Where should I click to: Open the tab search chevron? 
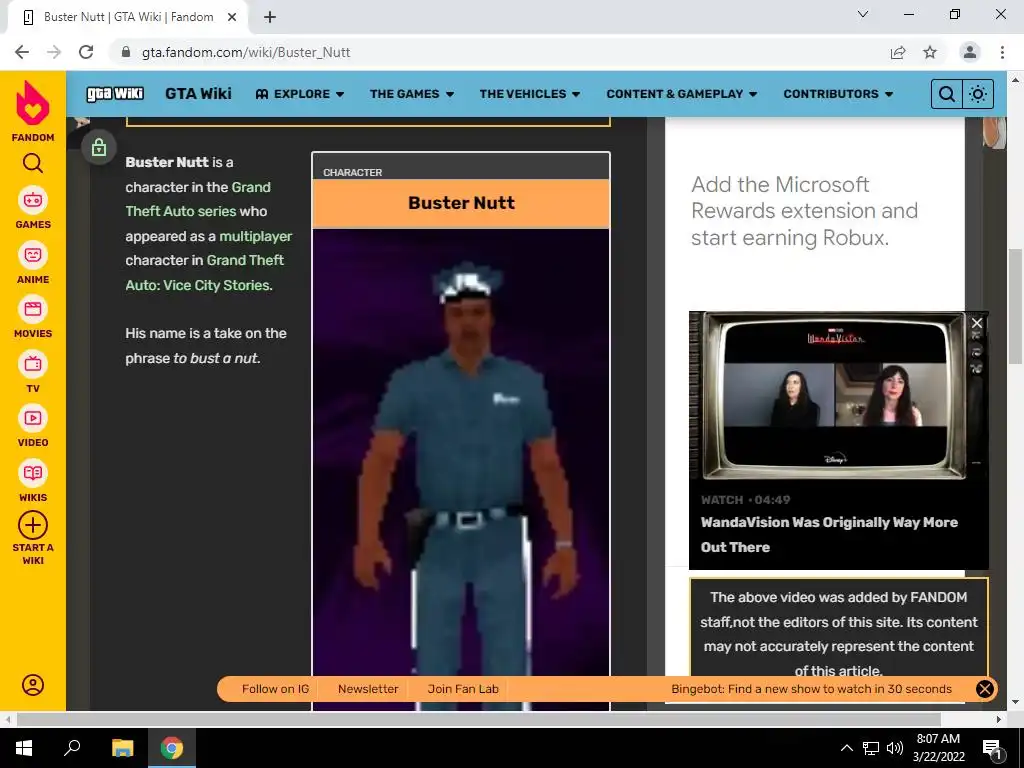pos(863,14)
